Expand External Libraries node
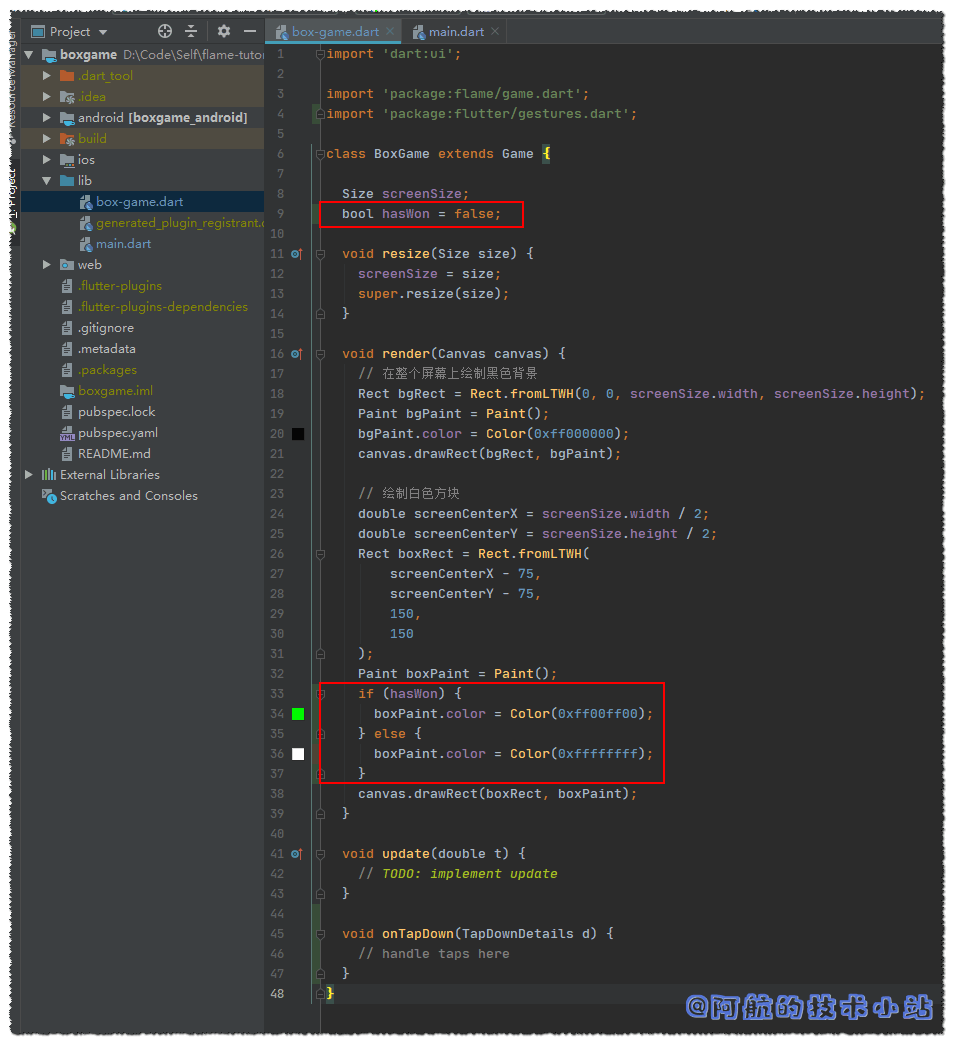 (x=29, y=475)
